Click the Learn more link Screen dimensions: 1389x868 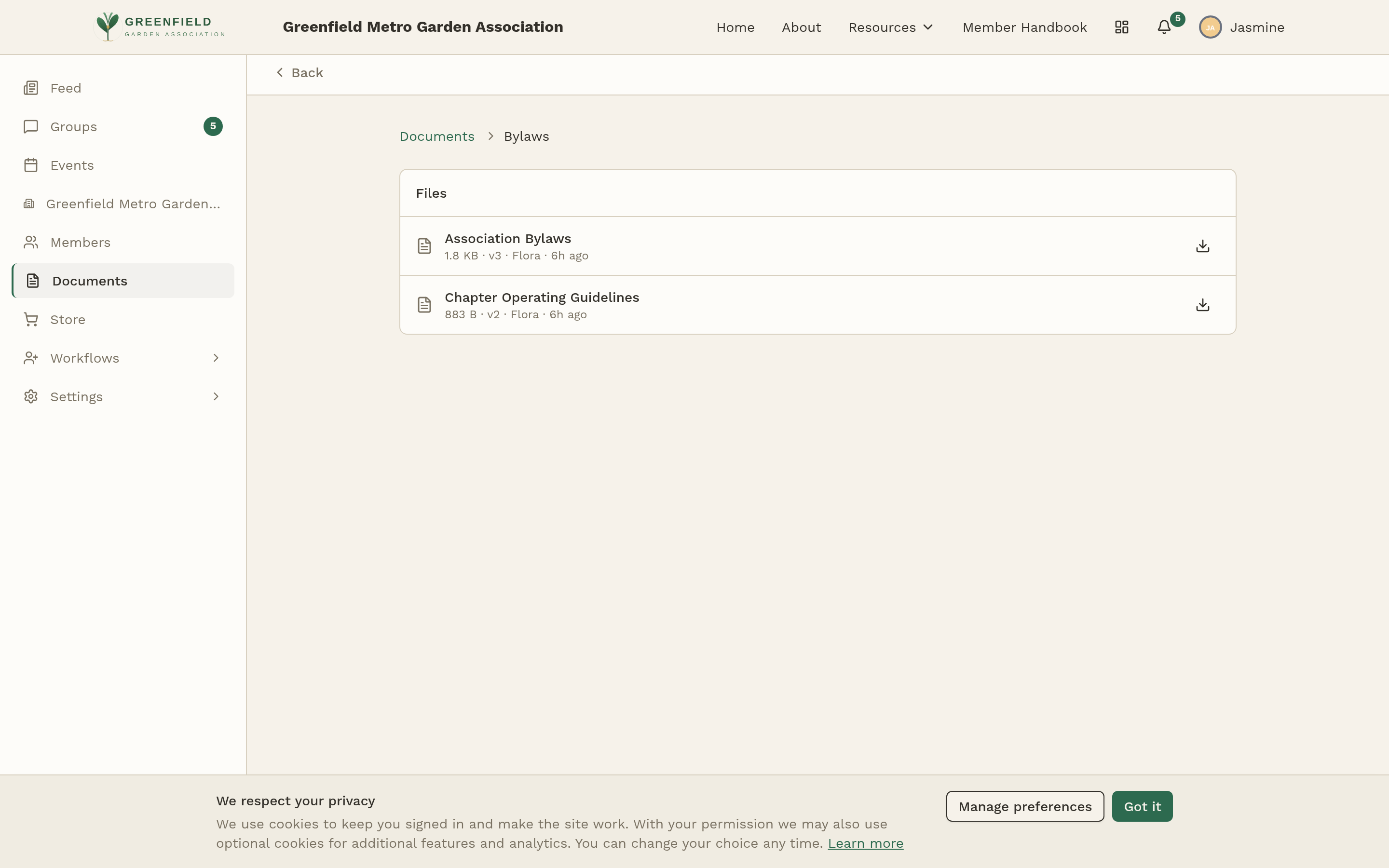pos(866,843)
